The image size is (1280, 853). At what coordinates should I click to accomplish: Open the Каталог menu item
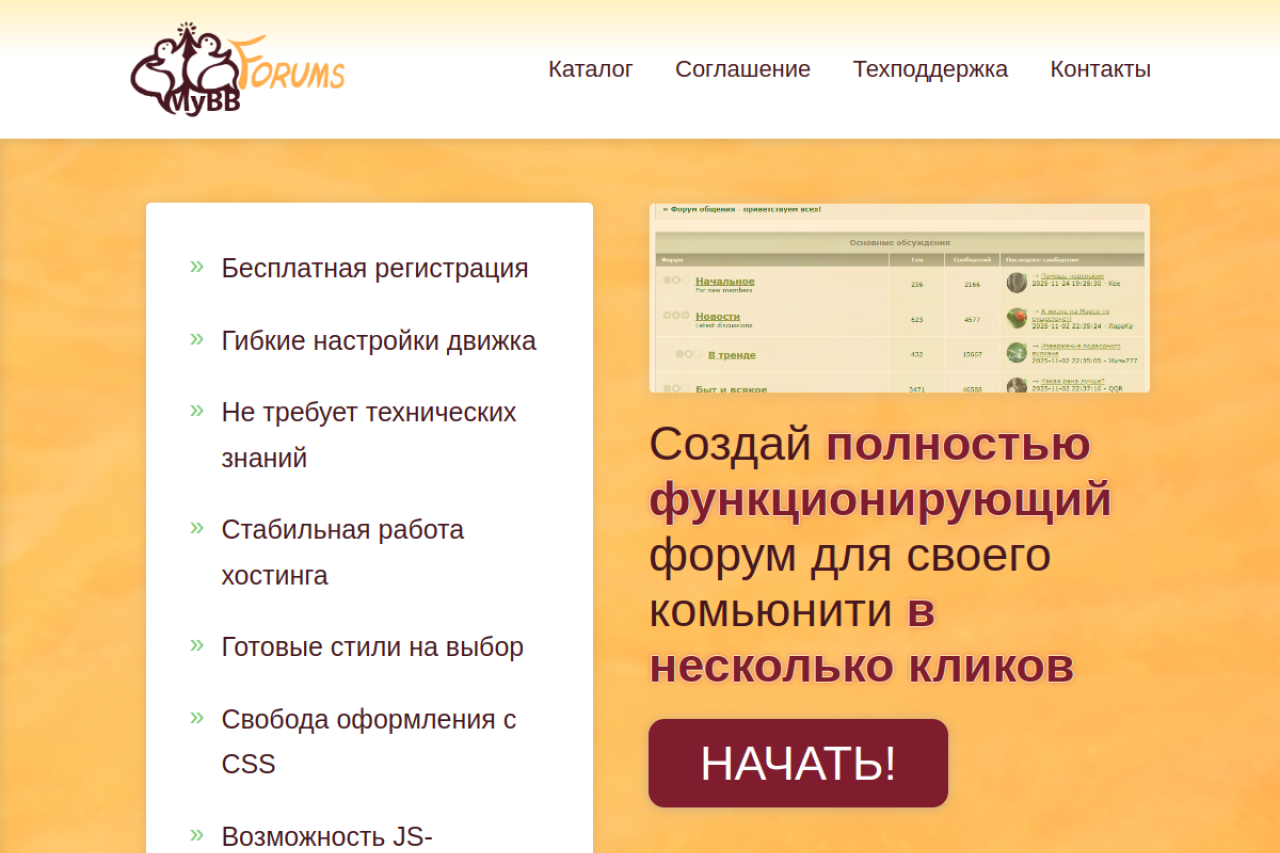pos(591,69)
